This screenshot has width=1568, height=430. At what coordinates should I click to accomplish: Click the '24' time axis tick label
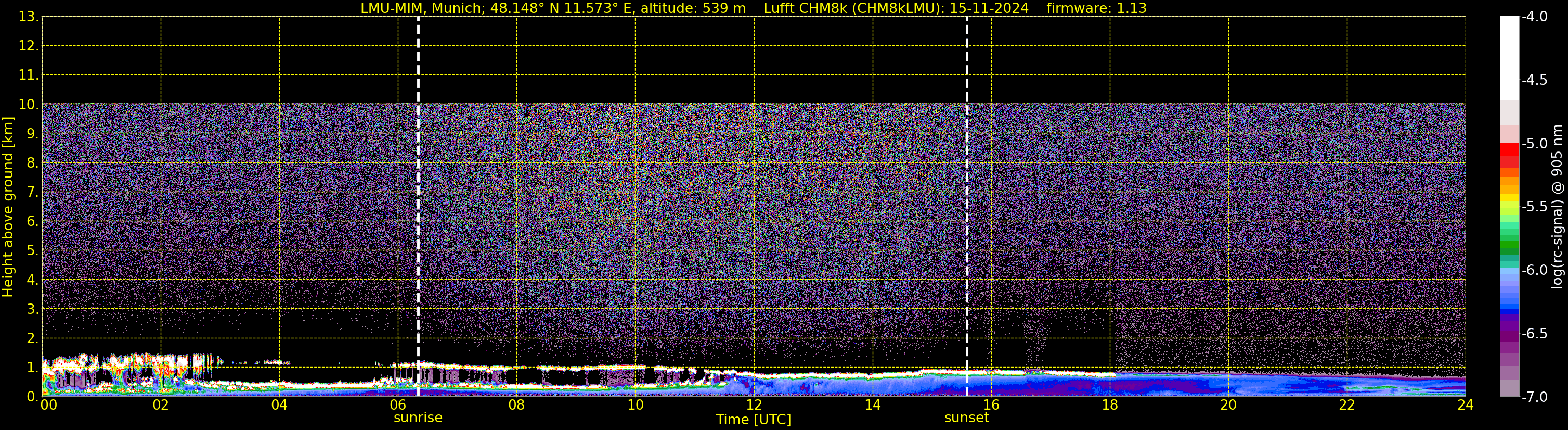[x=1466, y=405]
